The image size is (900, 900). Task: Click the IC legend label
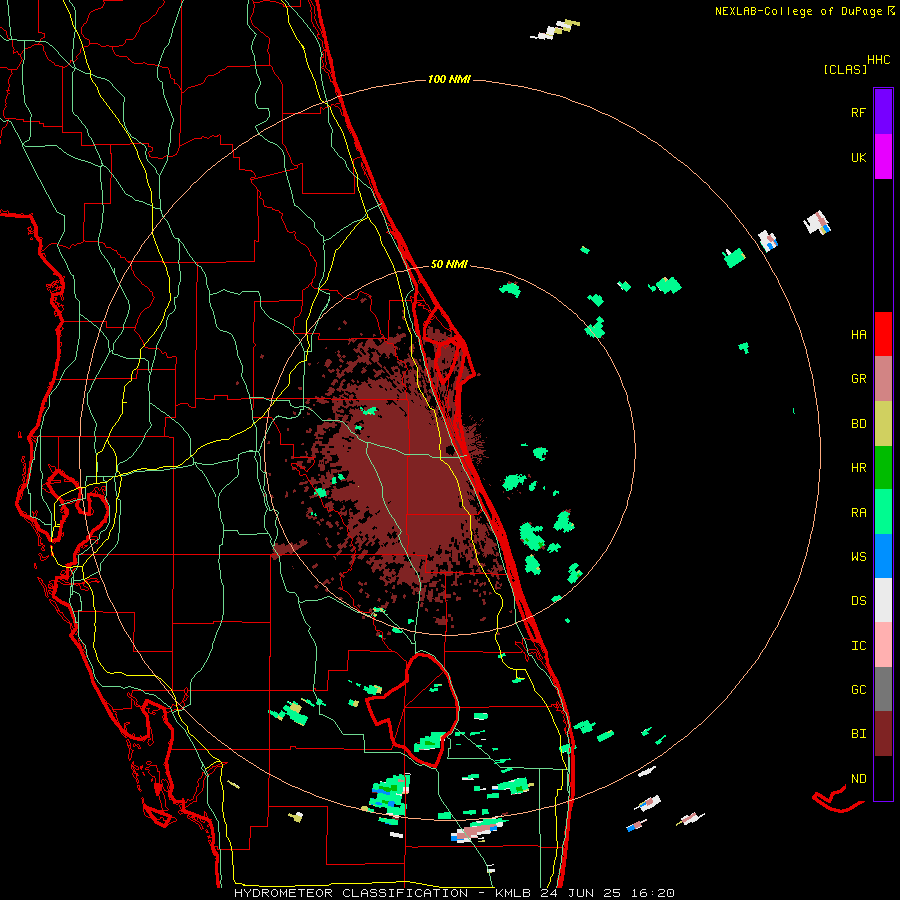pyautogui.click(x=858, y=646)
